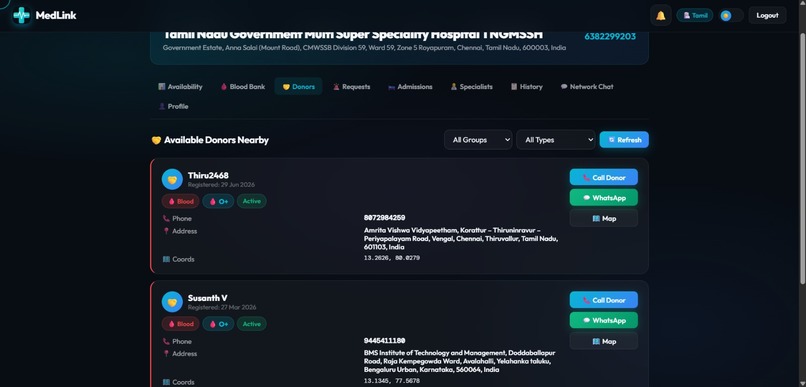Image resolution: width=806 pixels, height=387 pixels.
Task: Open the Profile tab
Action: [173, 106]
